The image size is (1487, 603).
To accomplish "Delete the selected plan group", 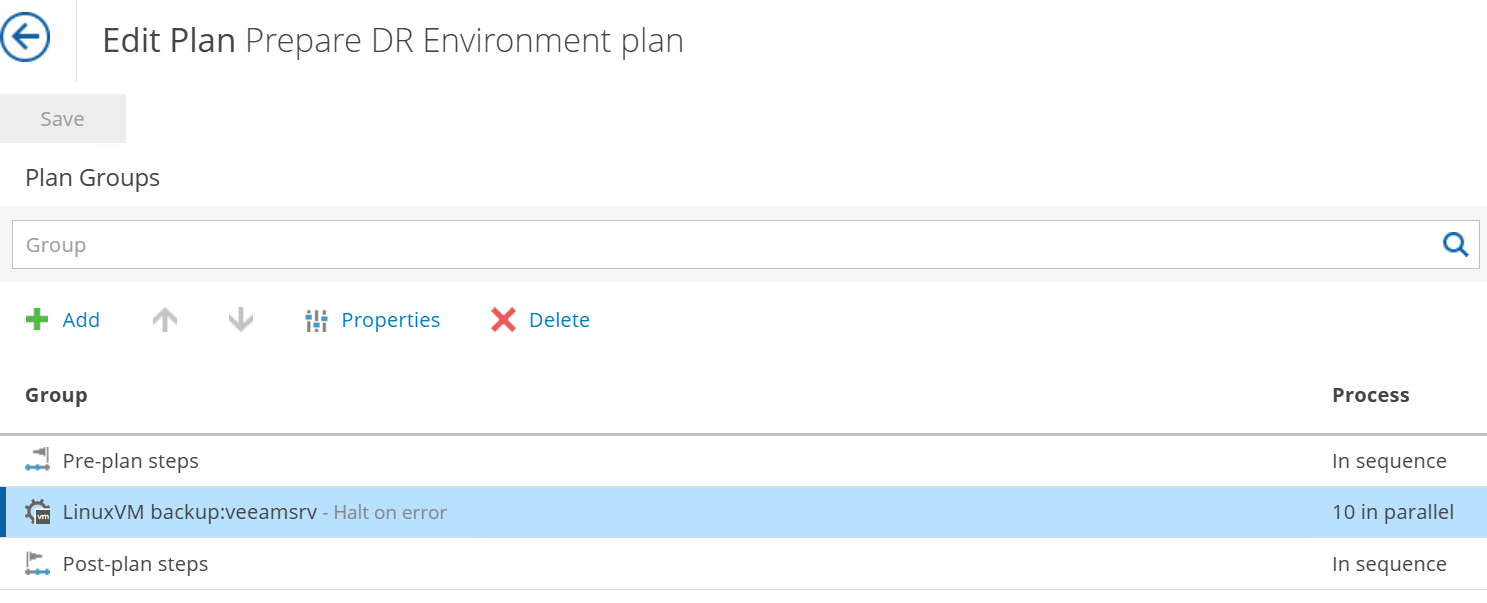I will pyautogui.click(x=559, y=319).
